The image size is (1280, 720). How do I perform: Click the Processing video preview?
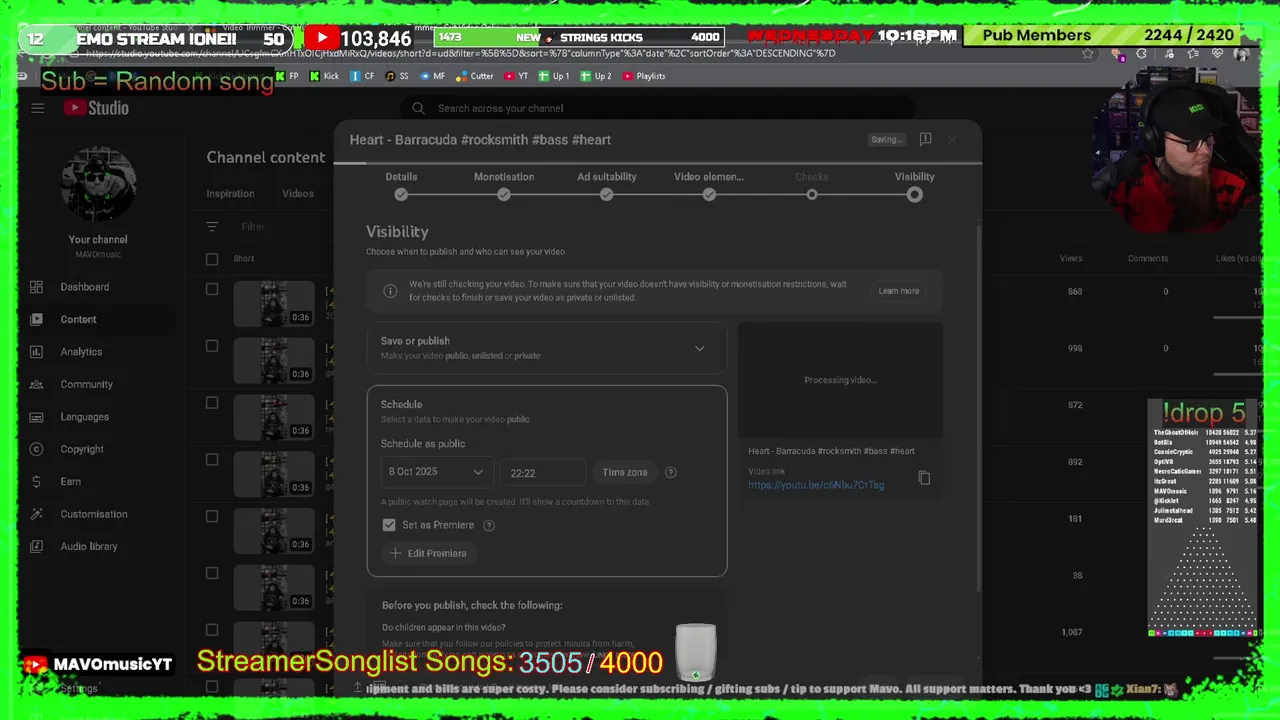(840, 380)
